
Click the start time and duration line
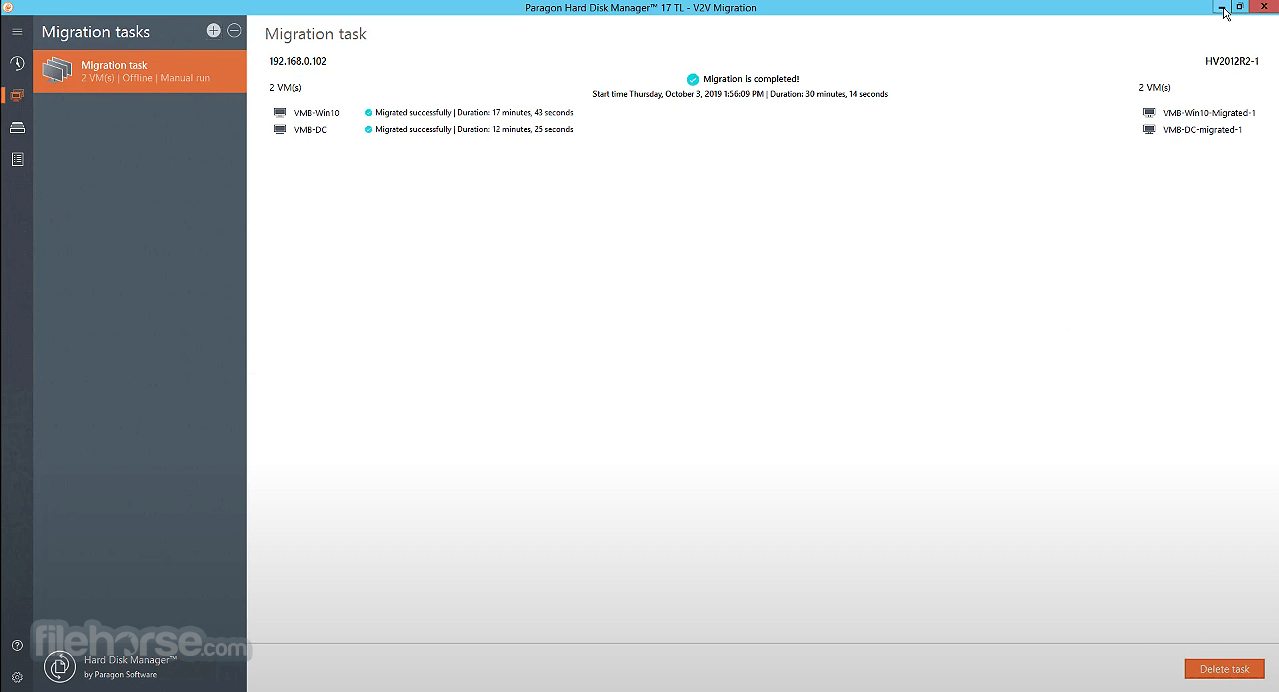click(x=740, y=94)
